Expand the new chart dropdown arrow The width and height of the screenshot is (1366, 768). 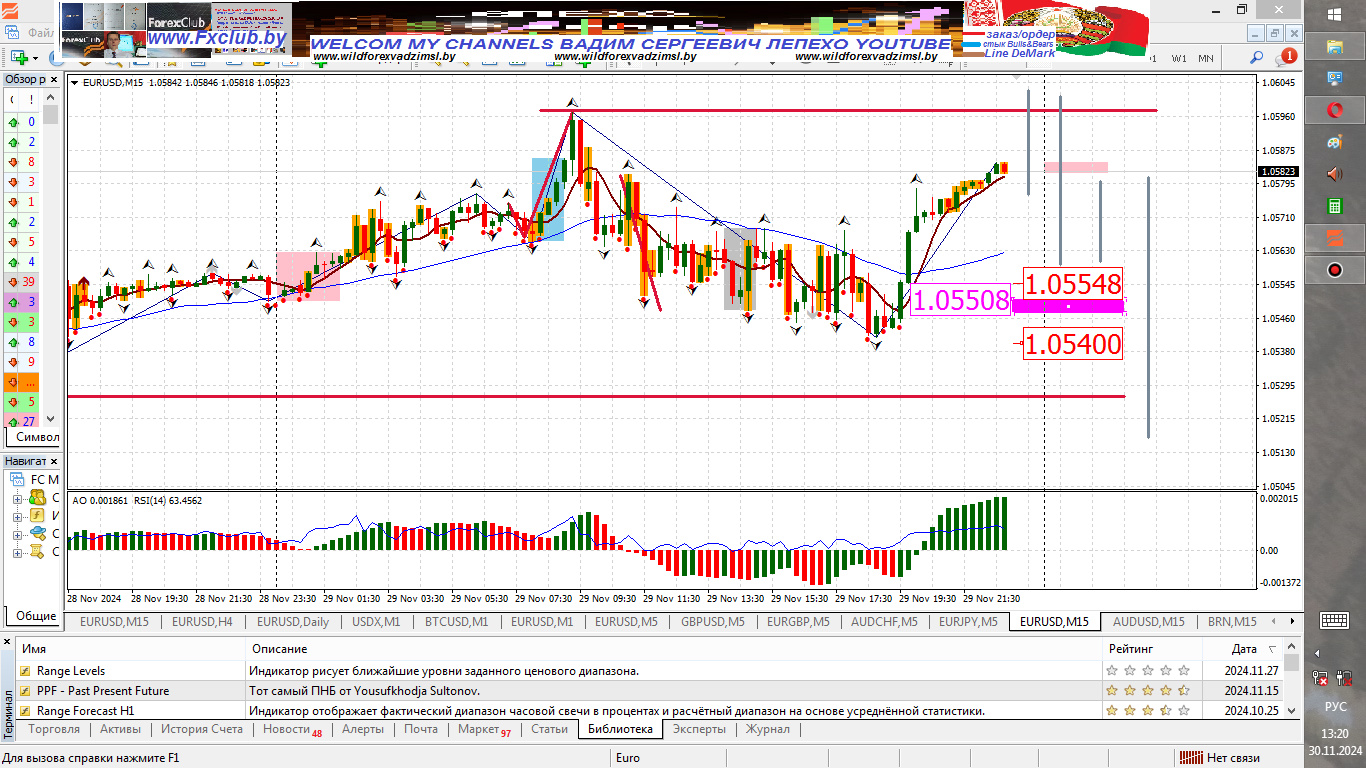[x=34, y=58]
